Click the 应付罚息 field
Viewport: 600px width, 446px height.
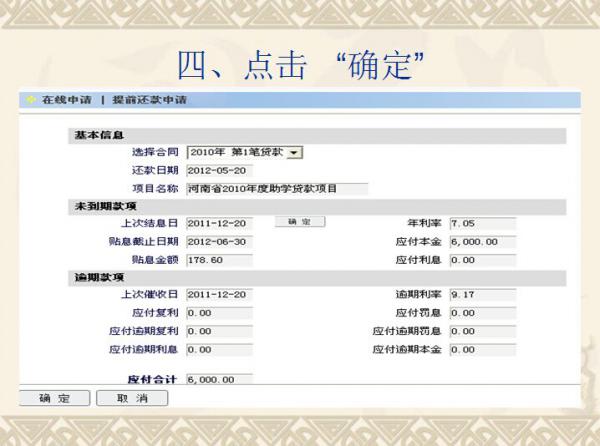point(482,313)
